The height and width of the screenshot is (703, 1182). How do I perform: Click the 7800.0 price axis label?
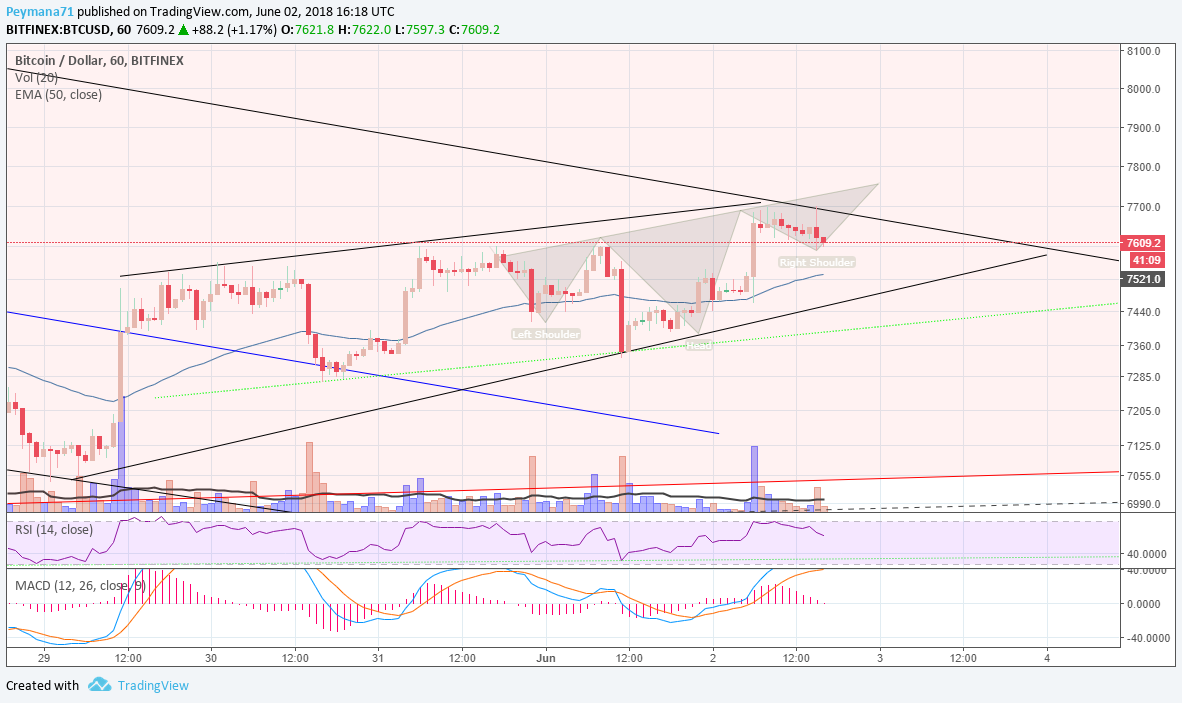coord(1143,167)
